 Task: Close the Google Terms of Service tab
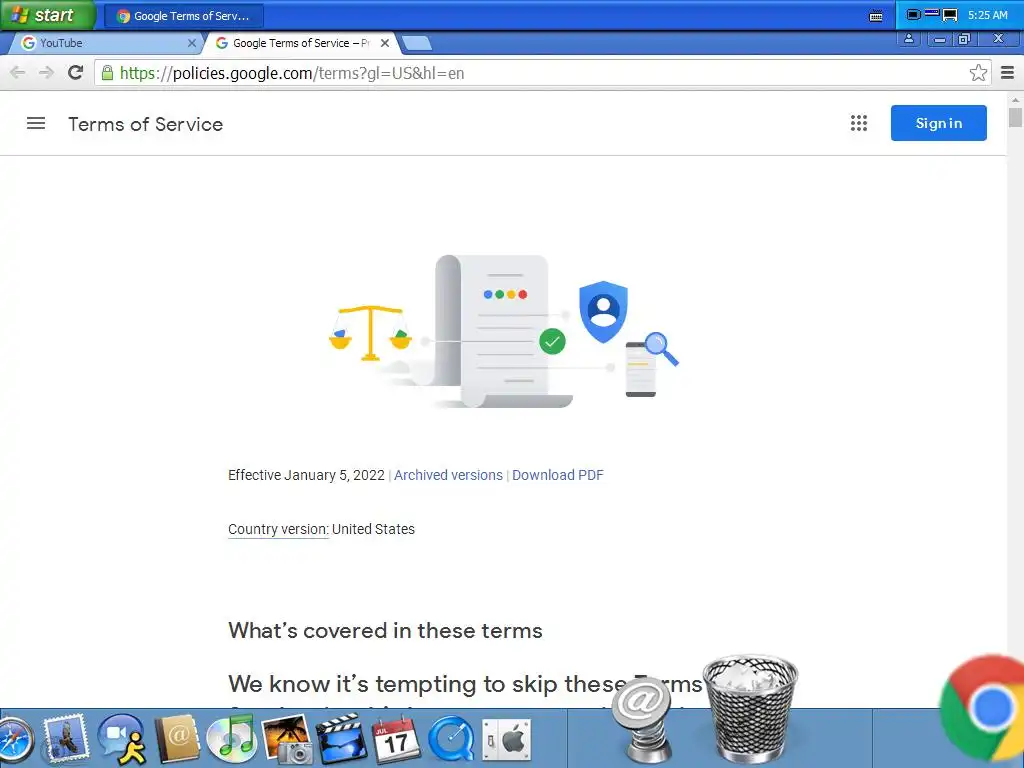coord(385,43)
